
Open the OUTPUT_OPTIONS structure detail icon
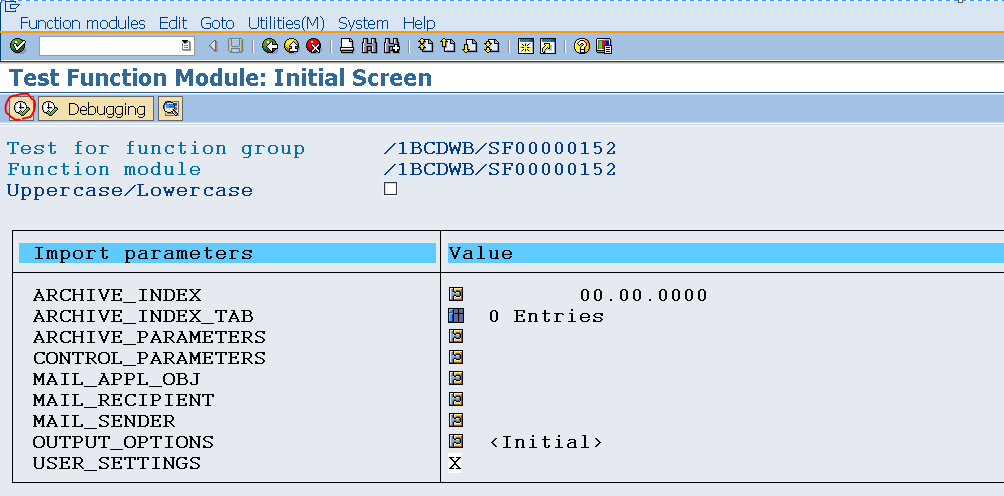coord(456,441)
